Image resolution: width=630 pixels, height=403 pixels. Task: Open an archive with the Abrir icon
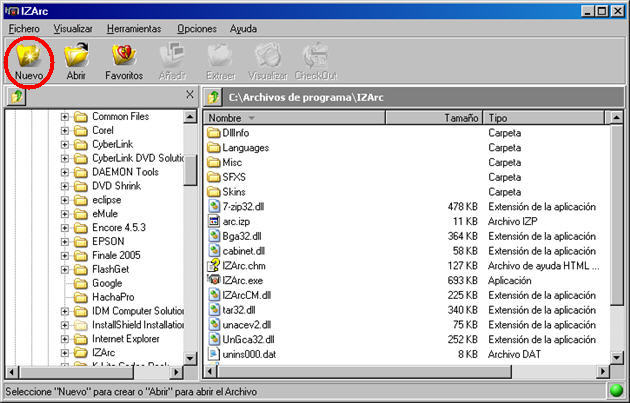[x=76, y=58]
